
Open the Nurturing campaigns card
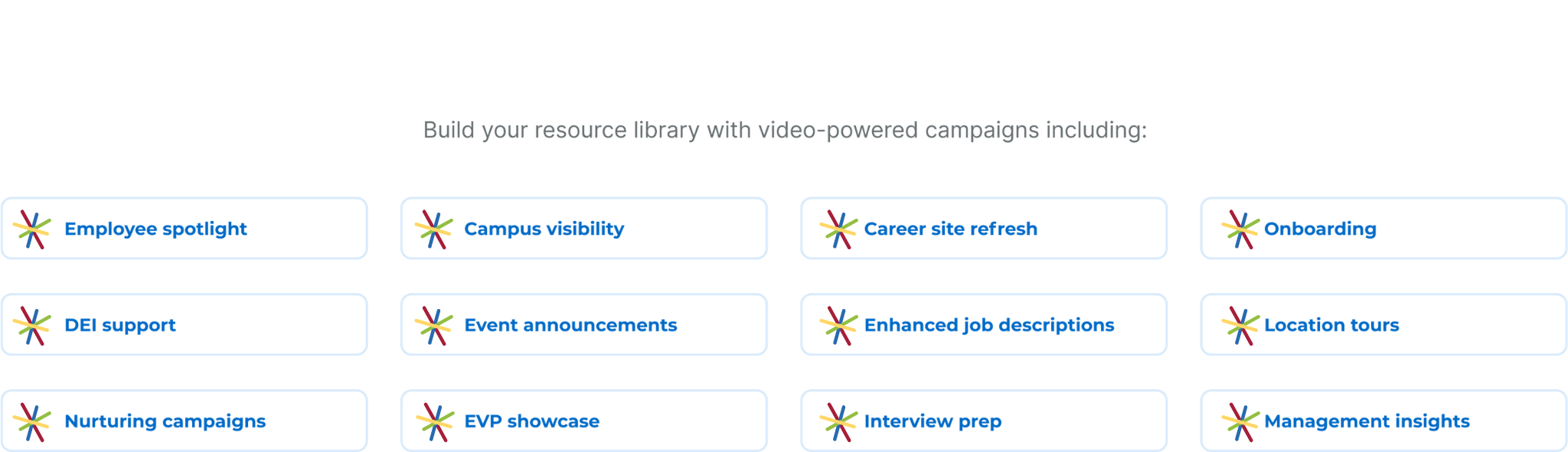pos(185,421)
